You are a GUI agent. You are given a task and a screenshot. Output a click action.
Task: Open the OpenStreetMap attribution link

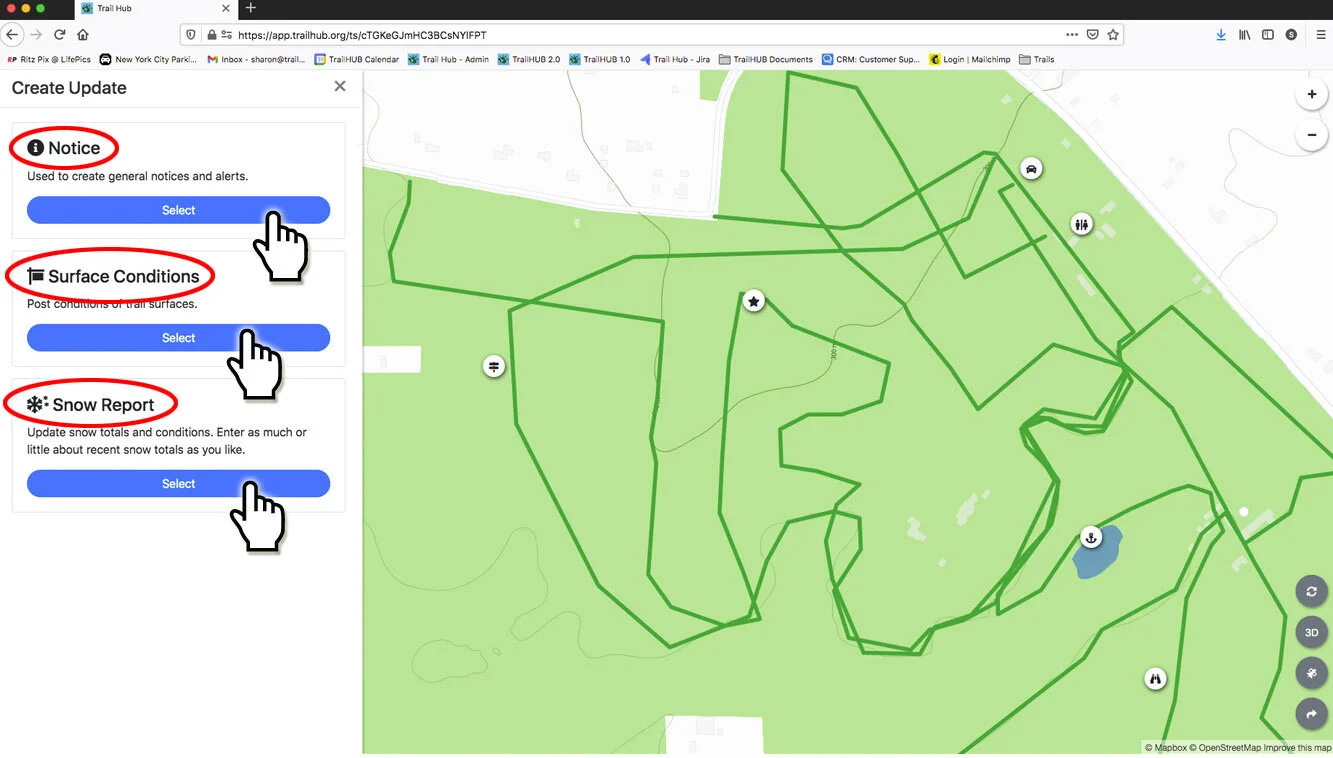point(1226,748)
